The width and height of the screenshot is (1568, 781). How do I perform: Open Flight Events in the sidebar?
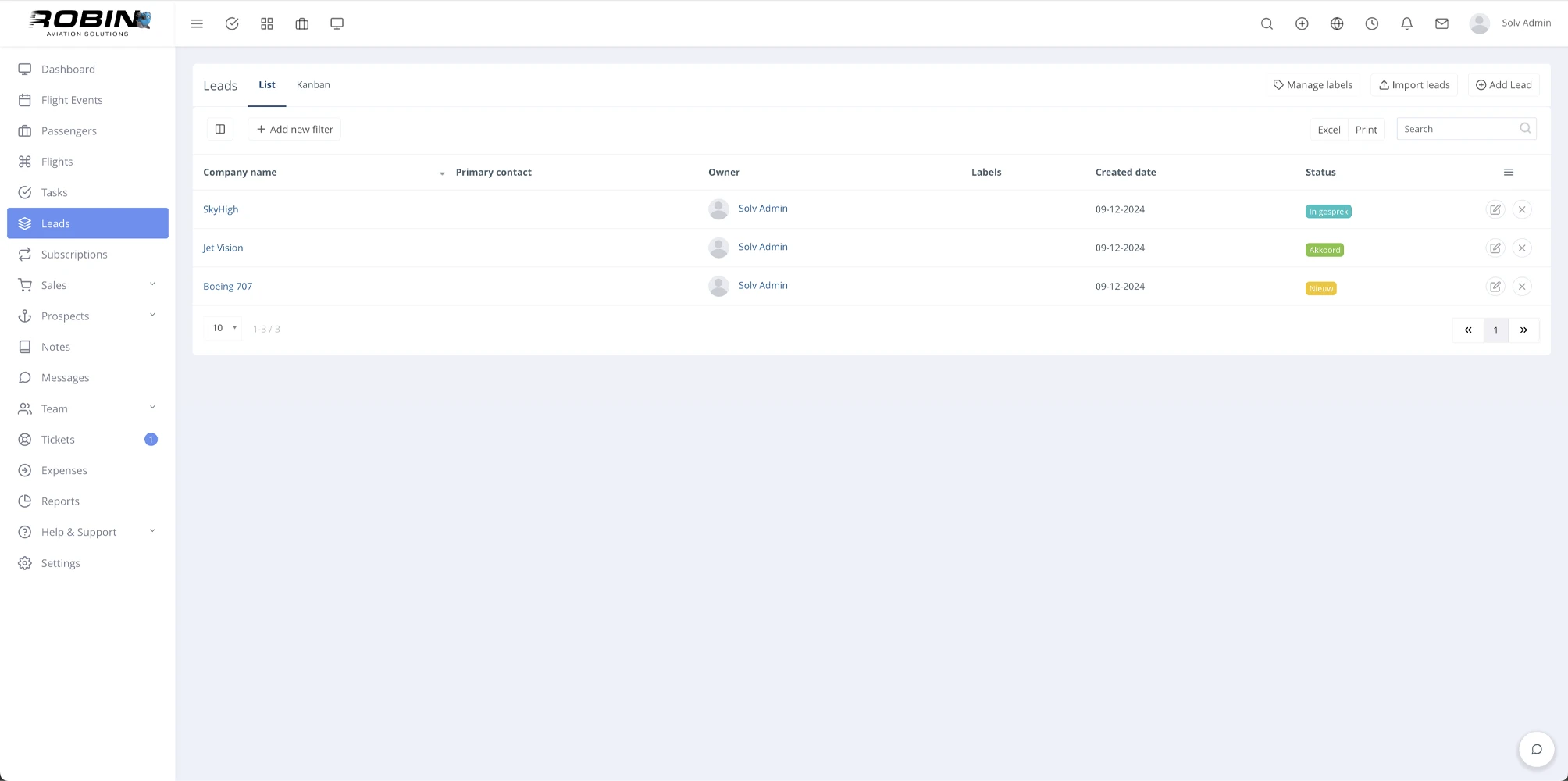[x=72, y=100]
